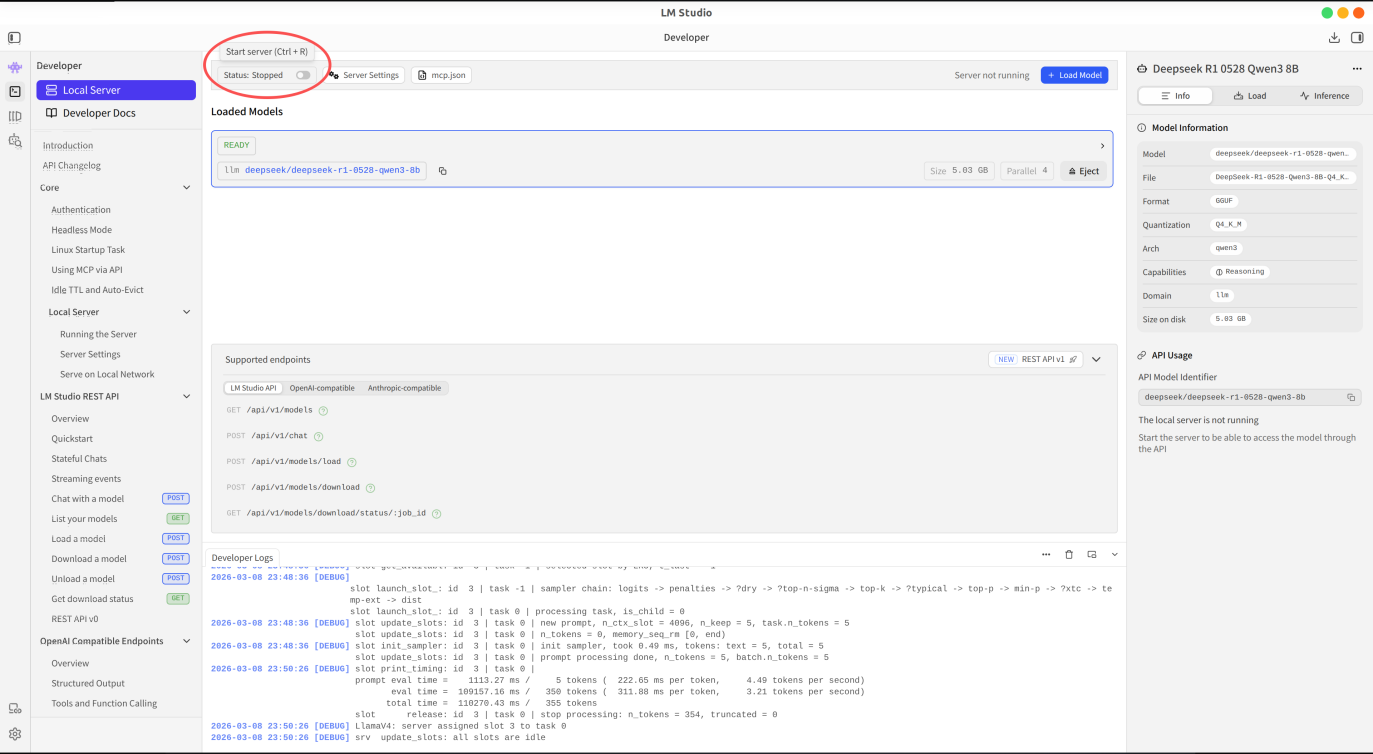
Task: Collapse the Supported endpoints panel chevron
Action: pos(1096,359)
